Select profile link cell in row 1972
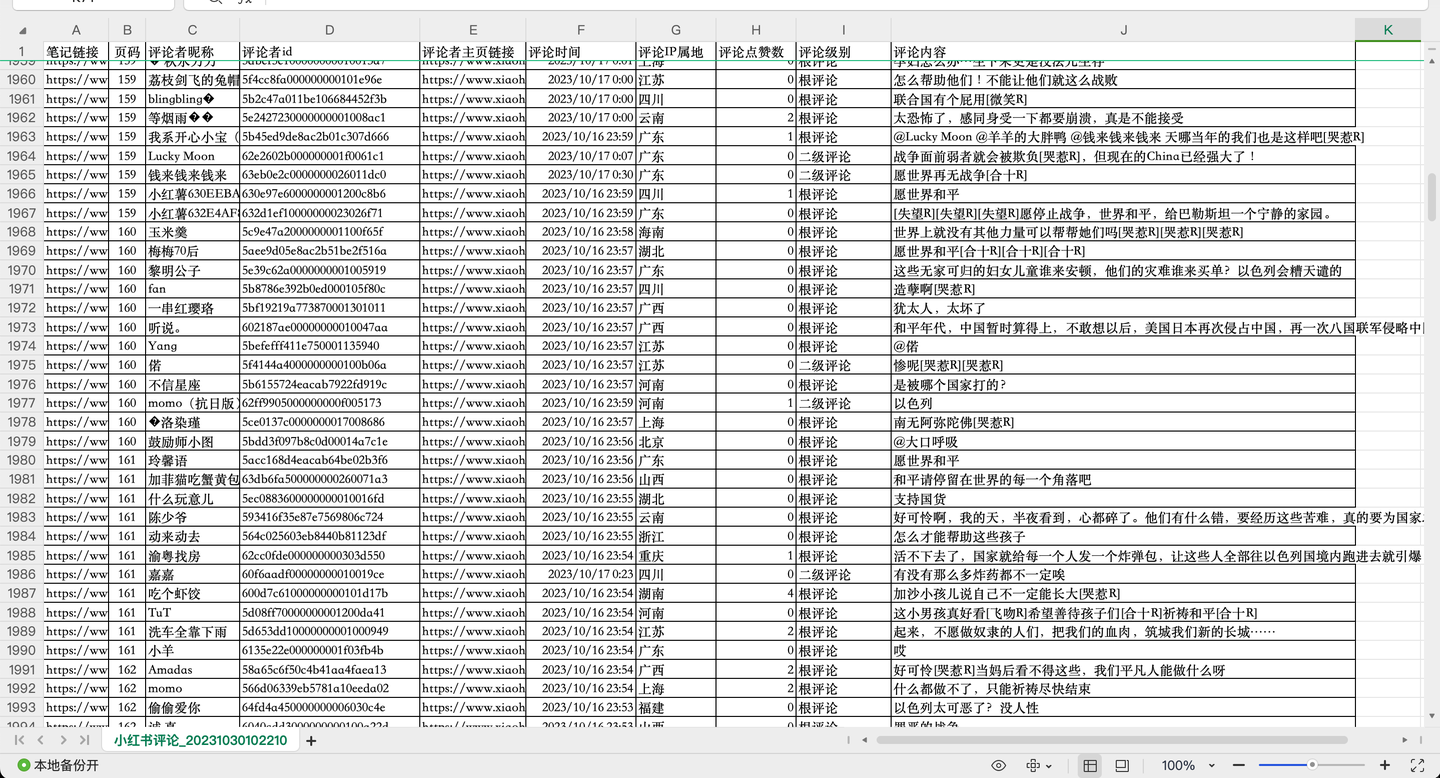1440x778 pixels. pyautogui.click(x=473, y=308)
